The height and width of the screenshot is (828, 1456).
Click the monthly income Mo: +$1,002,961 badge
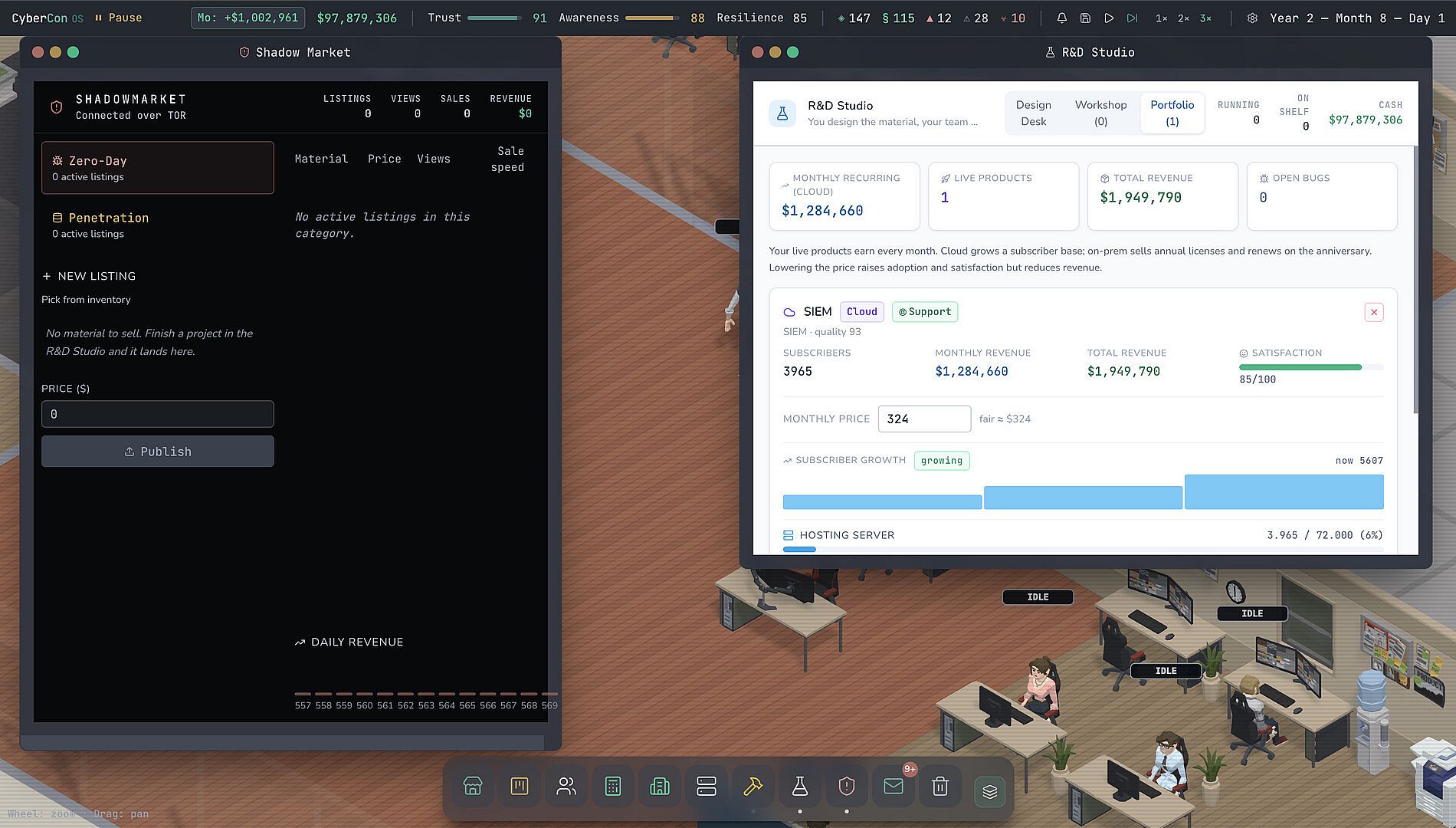click(248, 18)
